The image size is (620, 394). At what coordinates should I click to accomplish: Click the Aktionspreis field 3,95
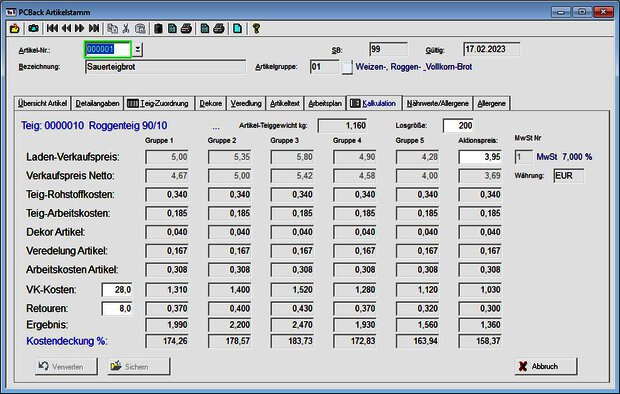[480, 157]
